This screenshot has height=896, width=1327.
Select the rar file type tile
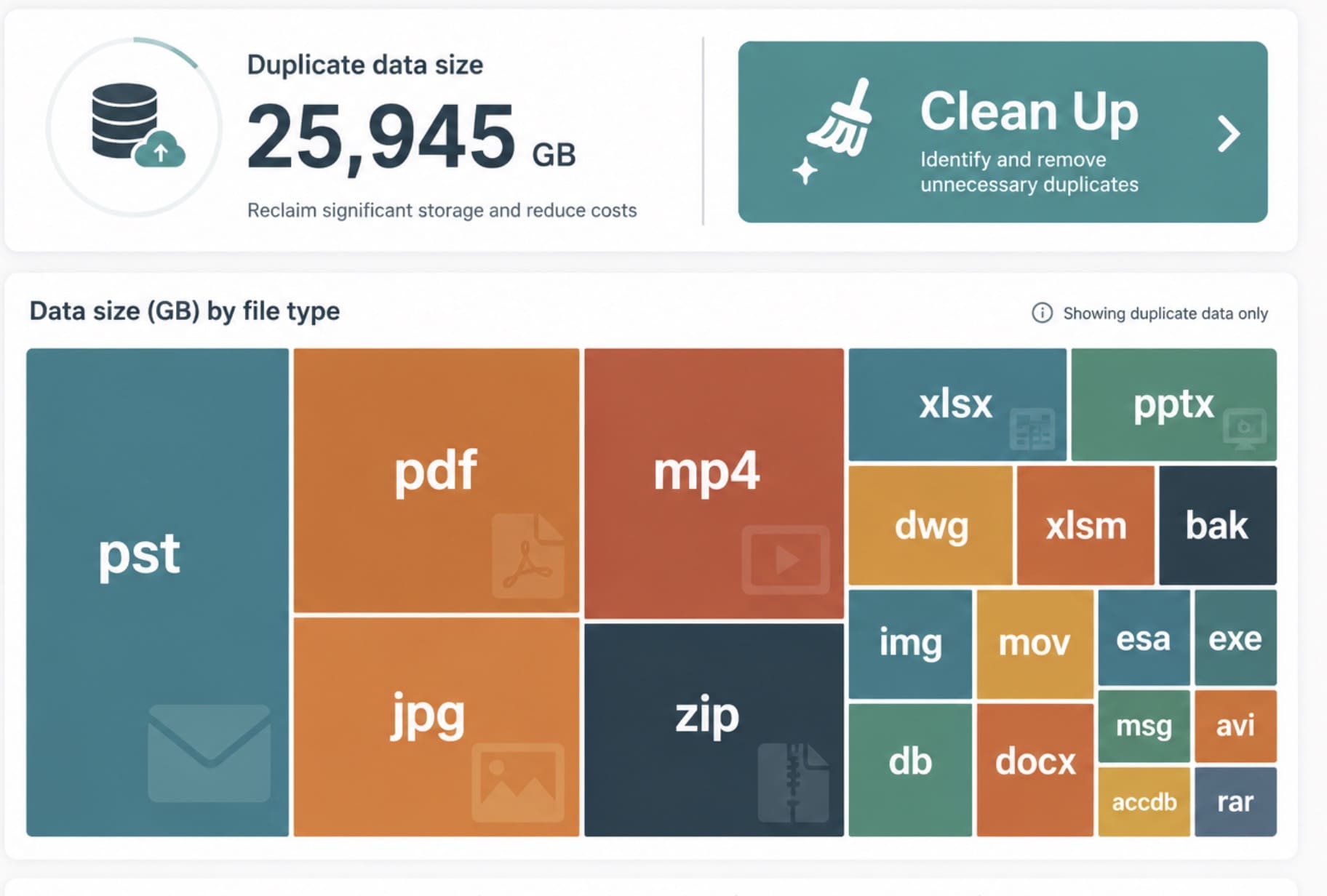coord(1235,801)
